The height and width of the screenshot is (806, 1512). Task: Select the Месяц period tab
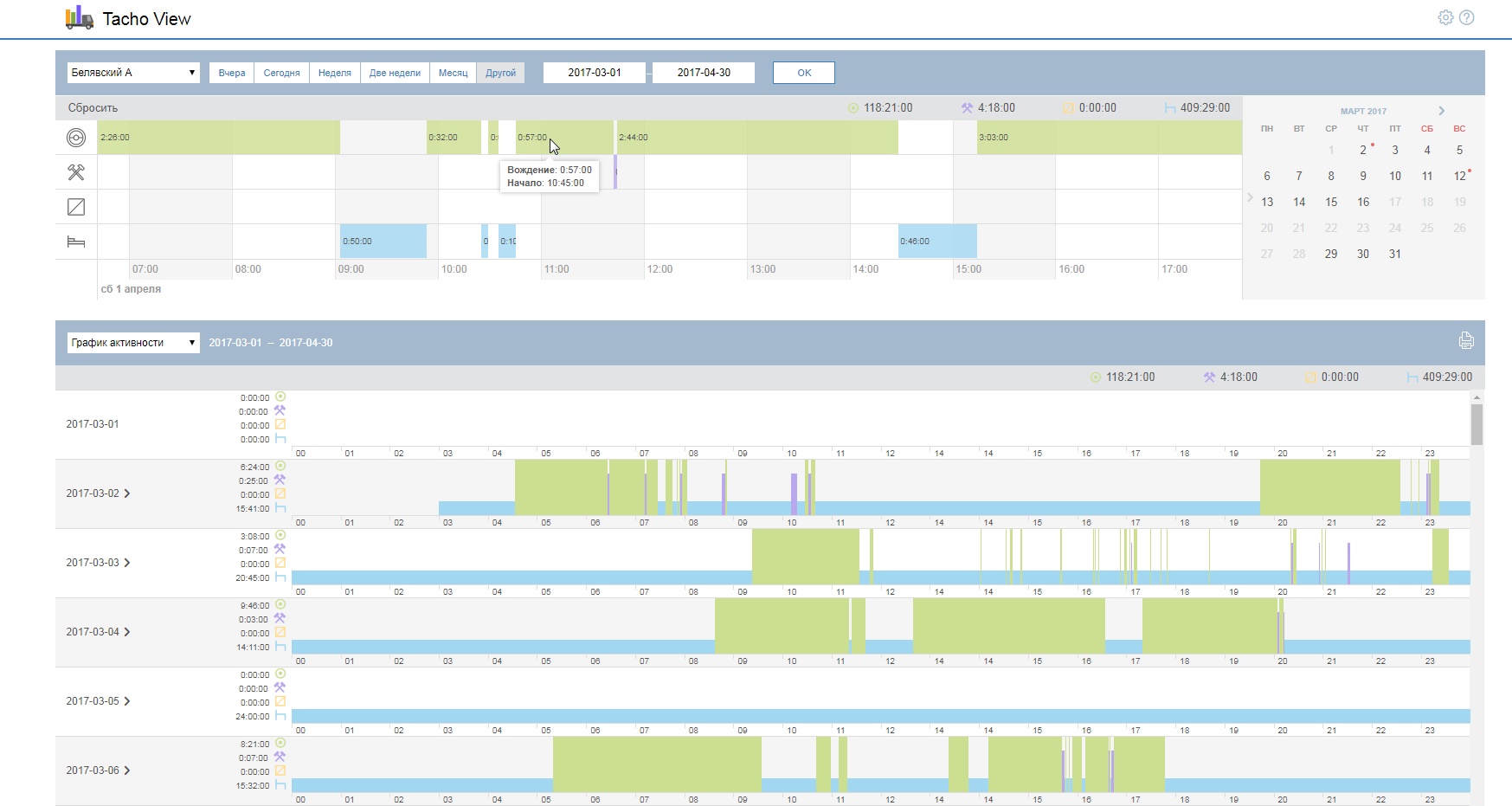[453, 73]
